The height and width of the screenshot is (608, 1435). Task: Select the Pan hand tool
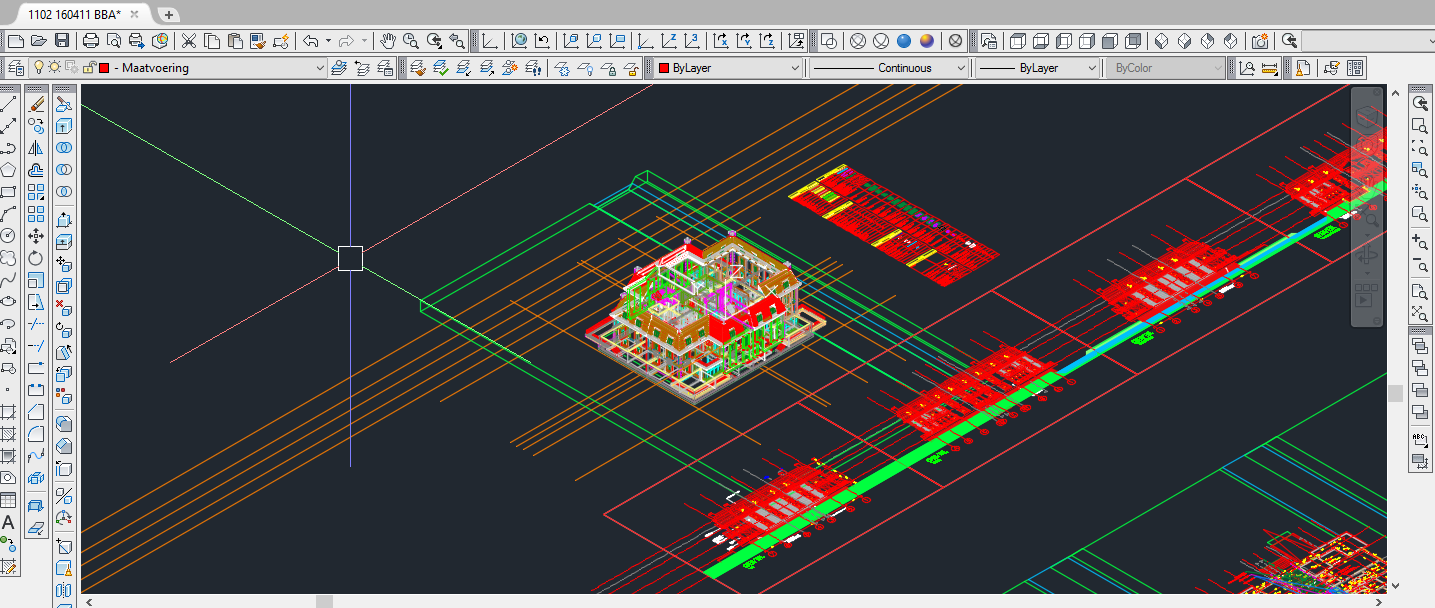(x=387, y=41)
